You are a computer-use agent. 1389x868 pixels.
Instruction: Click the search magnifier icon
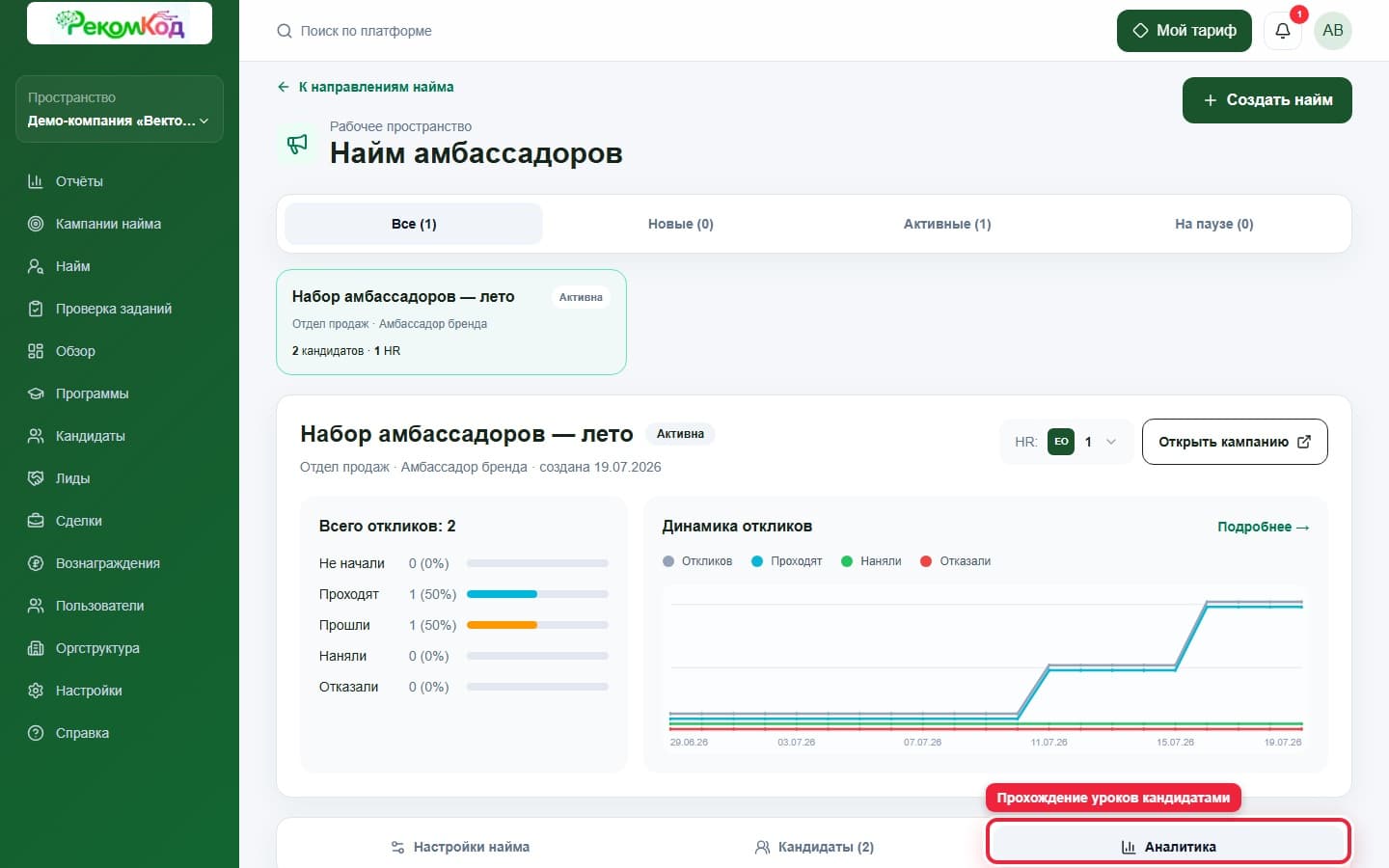click(285, 31)
